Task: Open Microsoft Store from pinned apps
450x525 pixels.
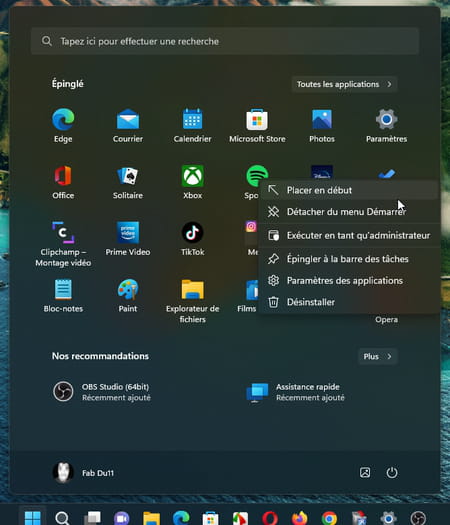Action: point(257,125)
